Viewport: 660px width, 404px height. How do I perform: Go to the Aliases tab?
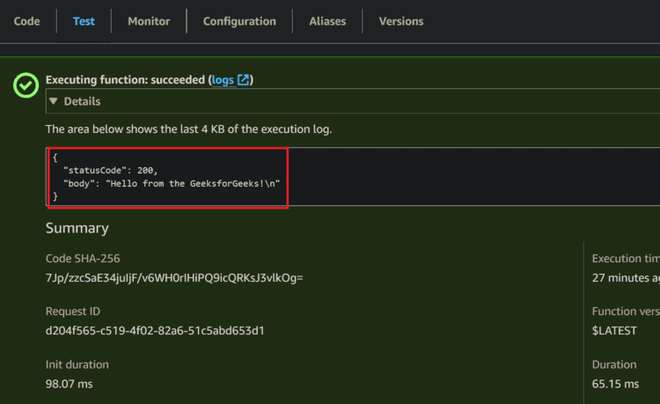327,21
